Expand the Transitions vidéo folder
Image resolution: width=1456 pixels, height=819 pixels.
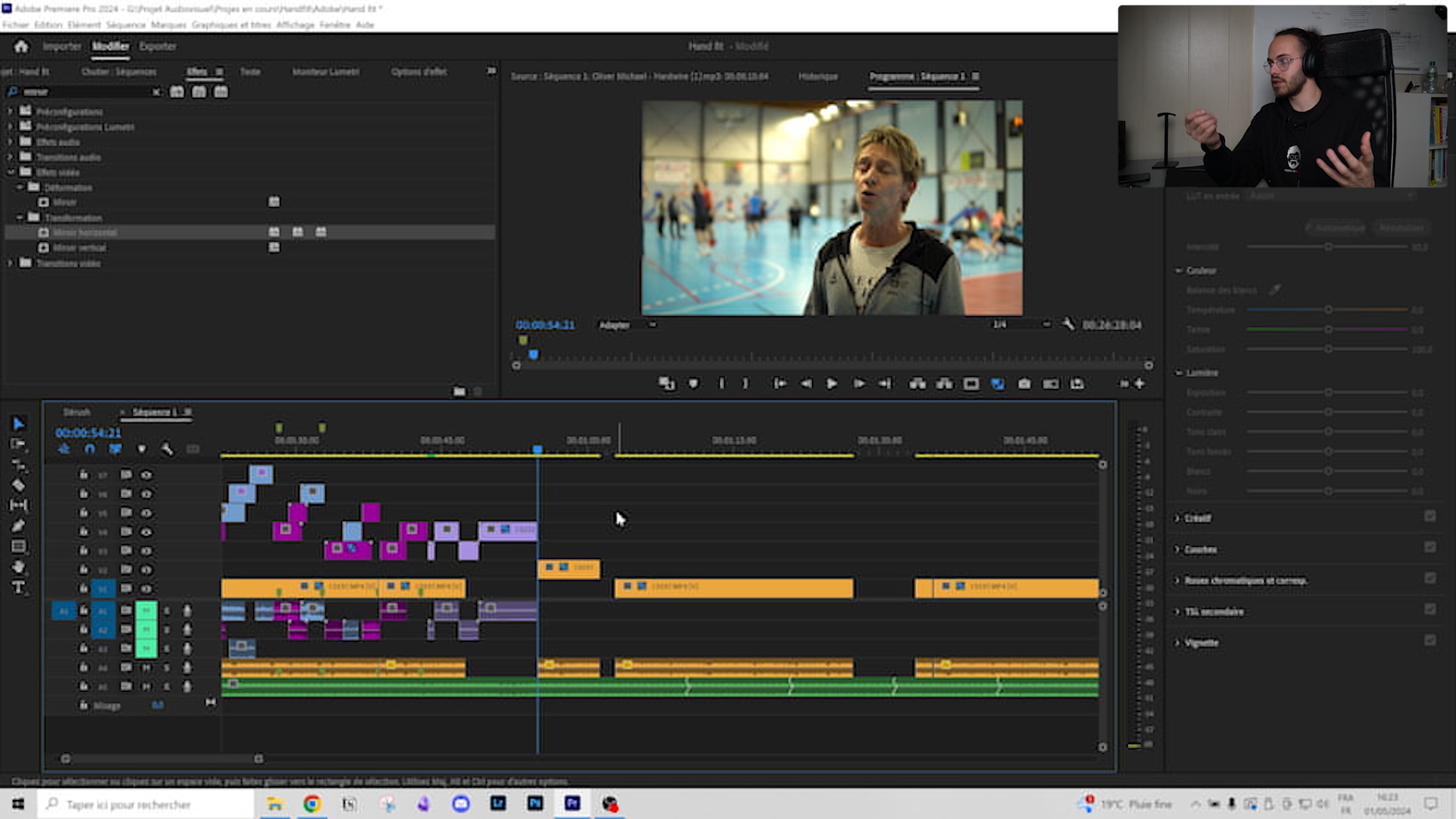(9, 264)
